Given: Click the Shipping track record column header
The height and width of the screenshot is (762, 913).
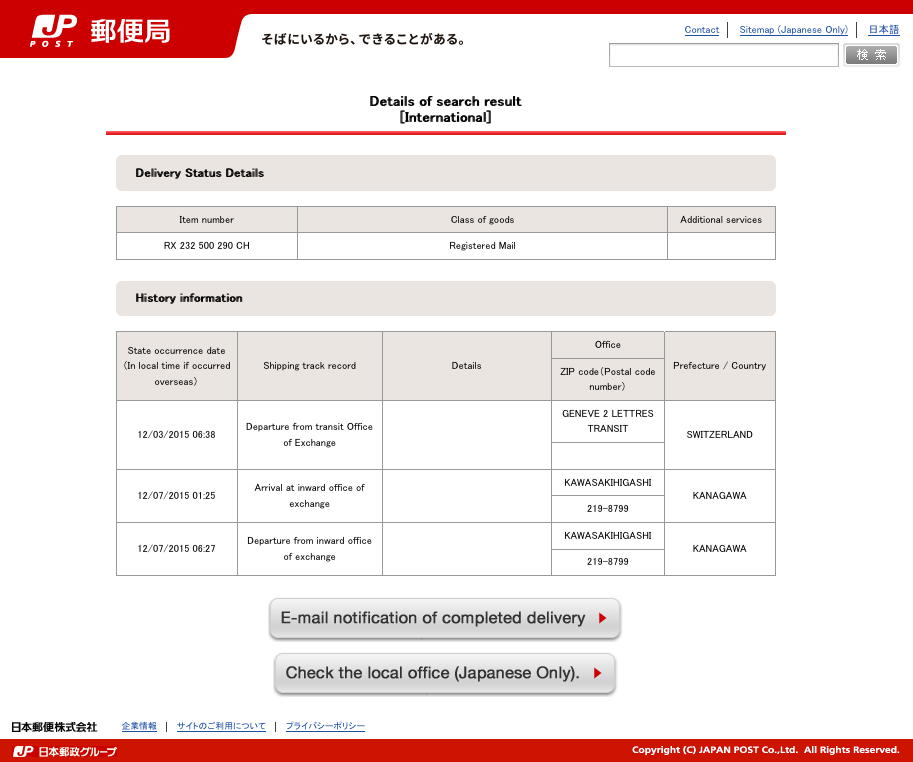Looking at the screenshot, I should click(309, 366).
